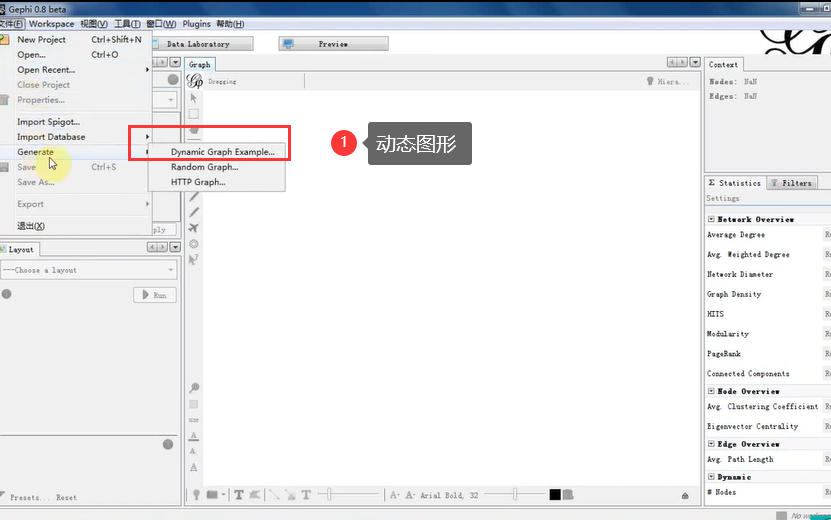Click the layout Run button

point(155,295)
